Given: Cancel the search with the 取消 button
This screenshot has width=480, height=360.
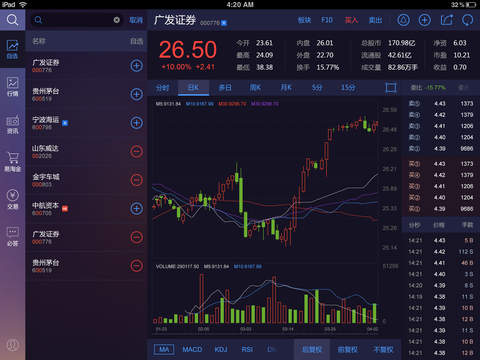Looking at the screenshot, I should [x=136, y=20].
